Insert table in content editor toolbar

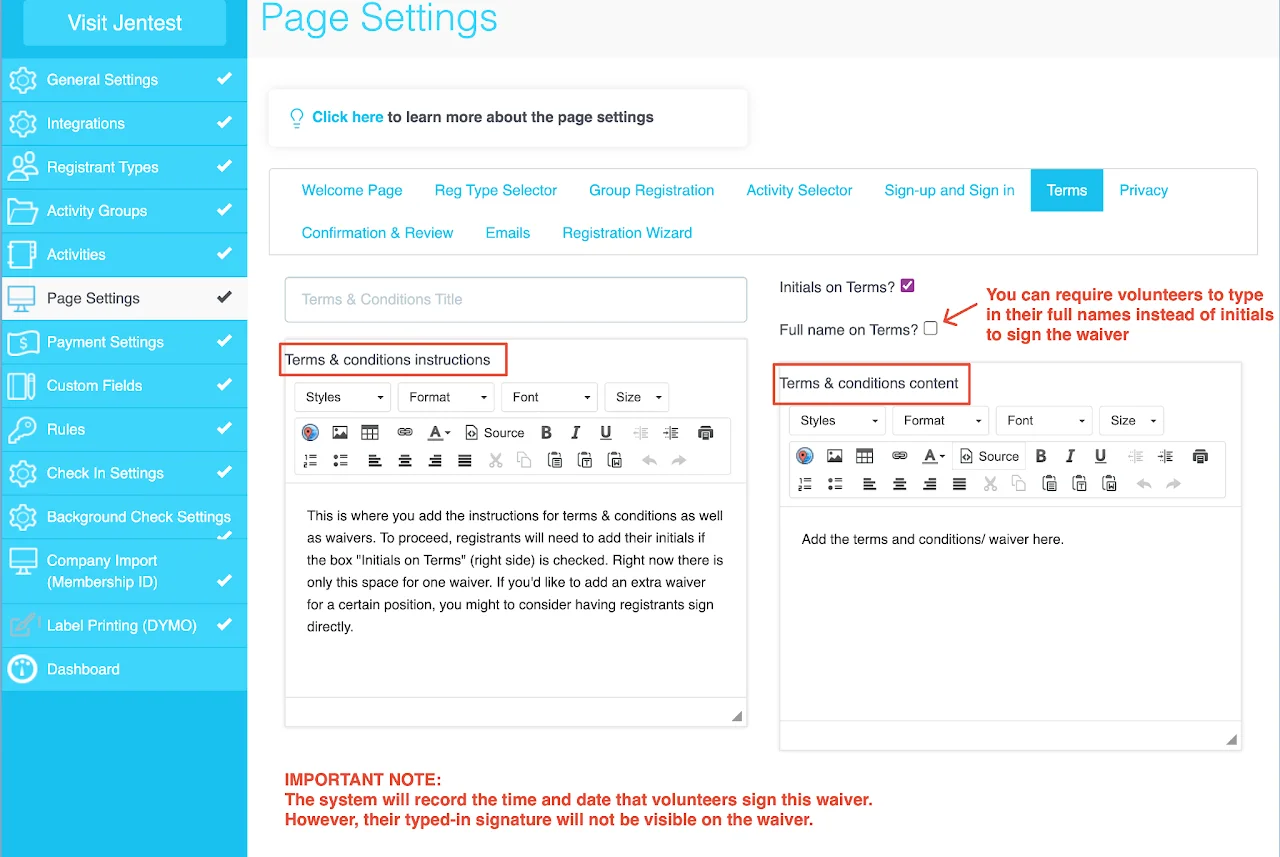(x=865, y=456)
